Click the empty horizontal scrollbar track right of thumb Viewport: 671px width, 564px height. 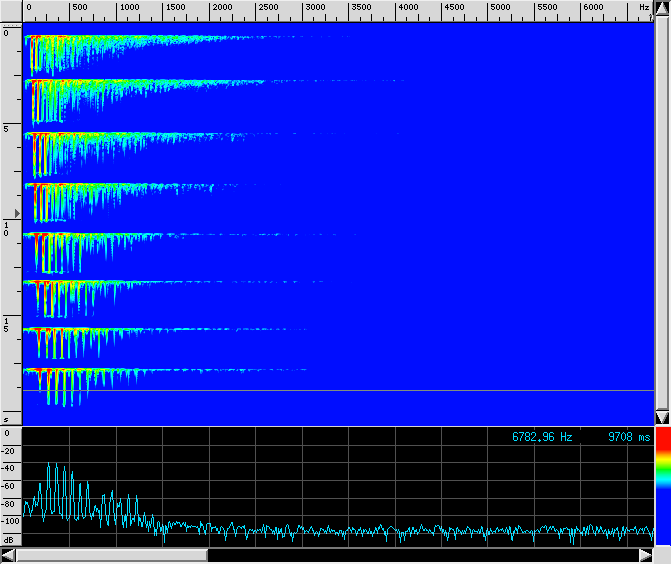pyautogui.click(x=420, y=555)
